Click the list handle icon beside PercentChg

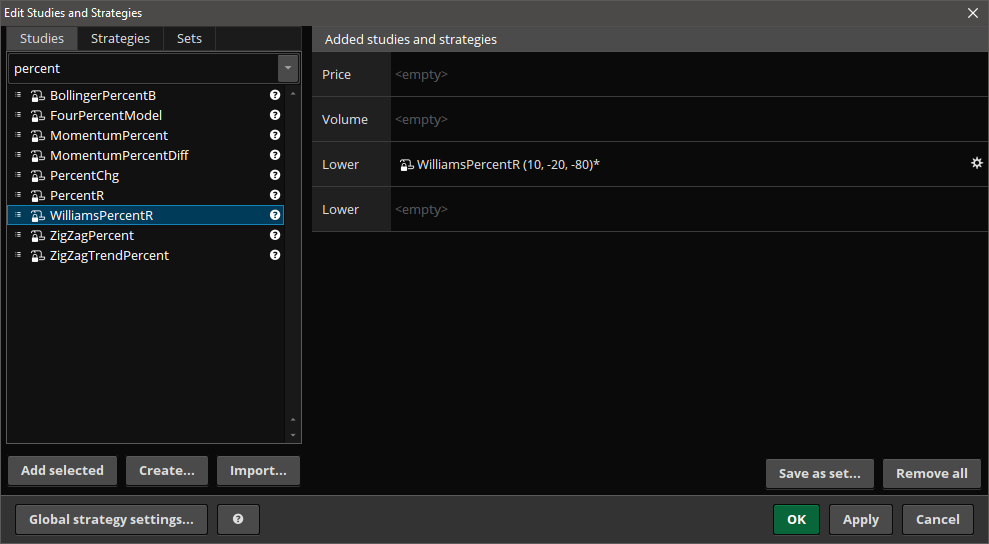[x=18, y=175]
